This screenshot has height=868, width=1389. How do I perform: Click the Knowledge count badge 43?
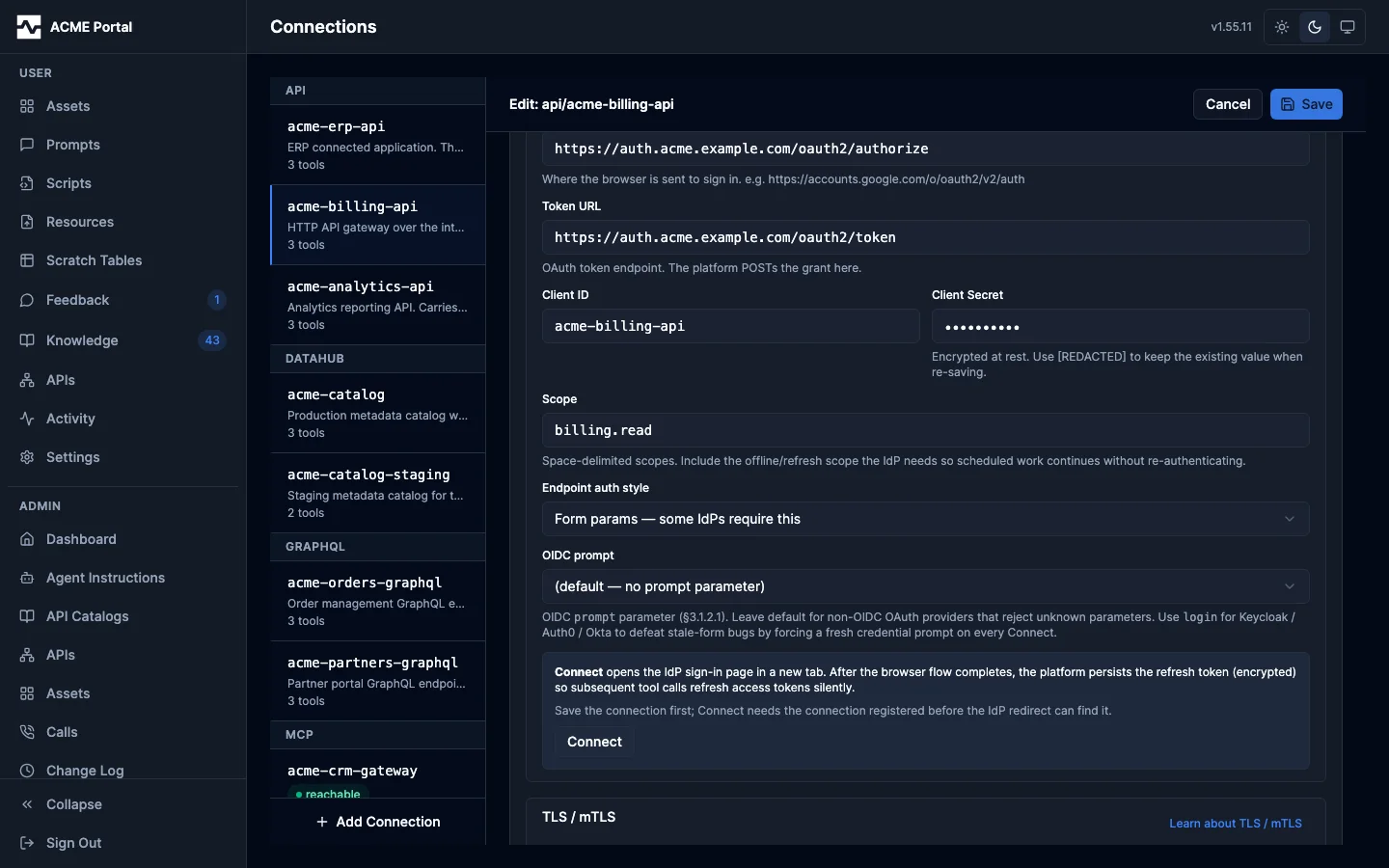tap(212, 340)
